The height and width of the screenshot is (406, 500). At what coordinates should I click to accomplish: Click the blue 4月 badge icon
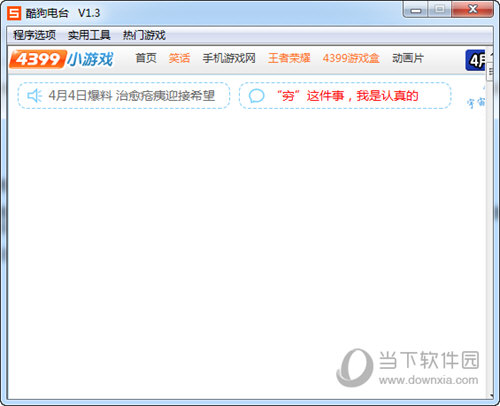[x=475, y=60]
